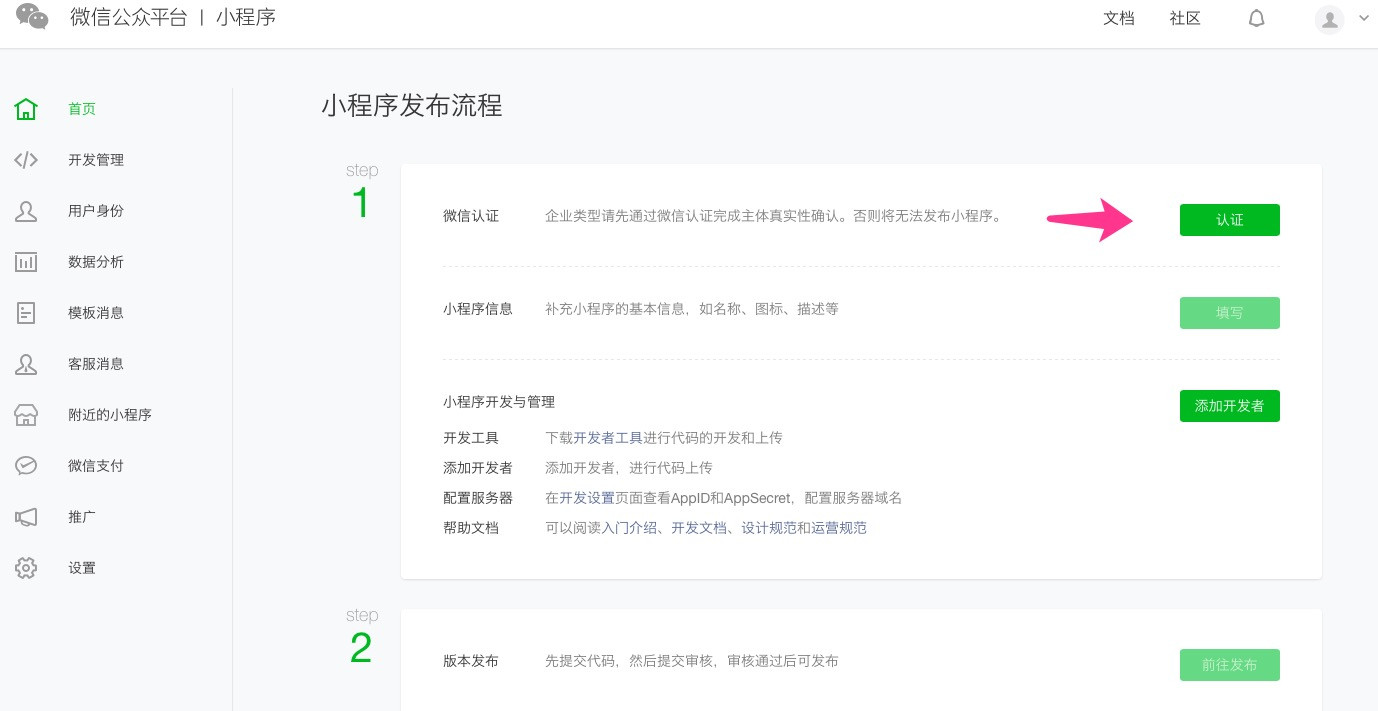This screenshot has height=711, width=1378.
Task: Open 设置 gear icon in sidebar
Action: (x=26, y=568)
